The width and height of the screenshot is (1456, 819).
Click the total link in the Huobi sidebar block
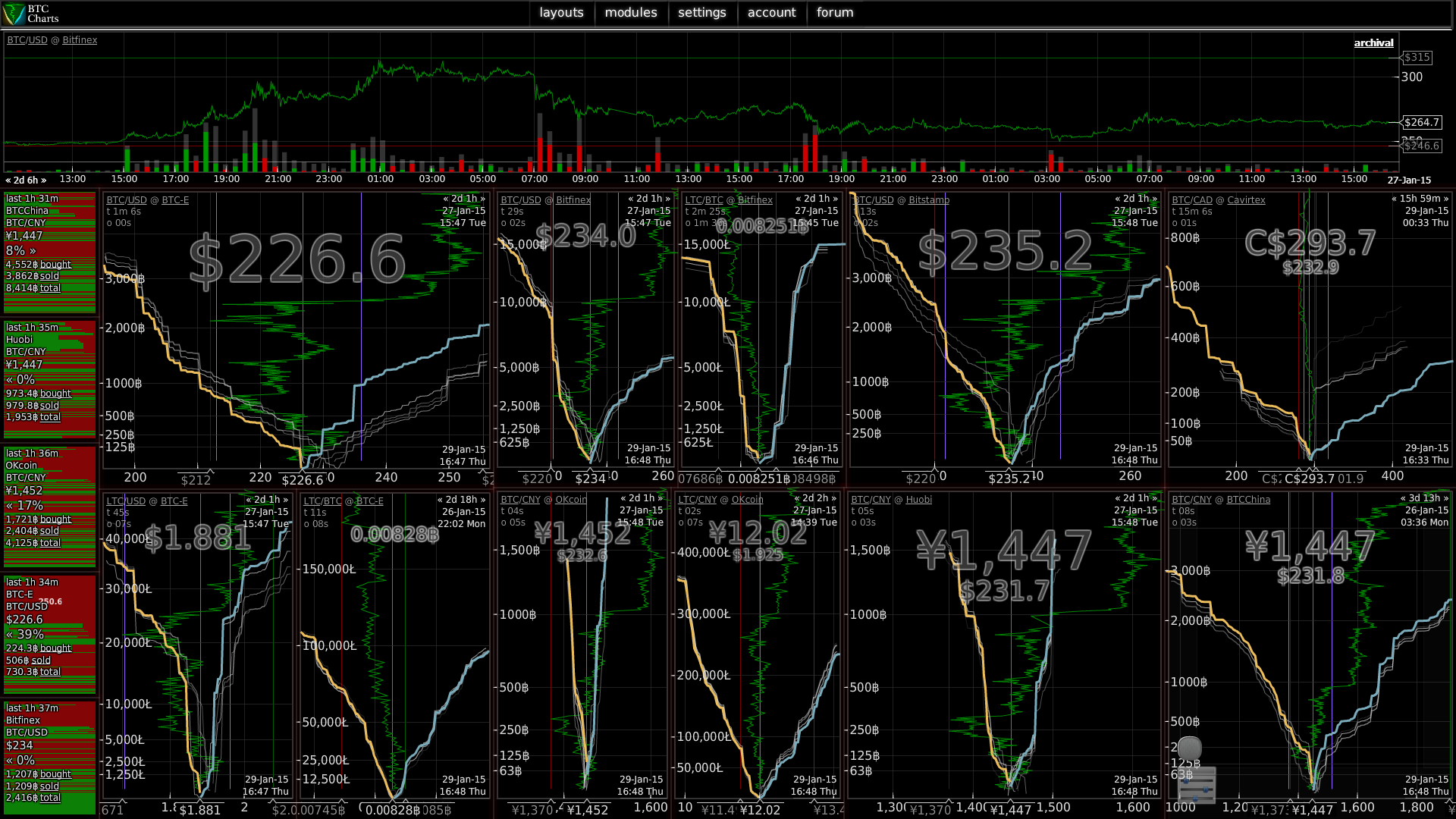click(x=50, y=417)
